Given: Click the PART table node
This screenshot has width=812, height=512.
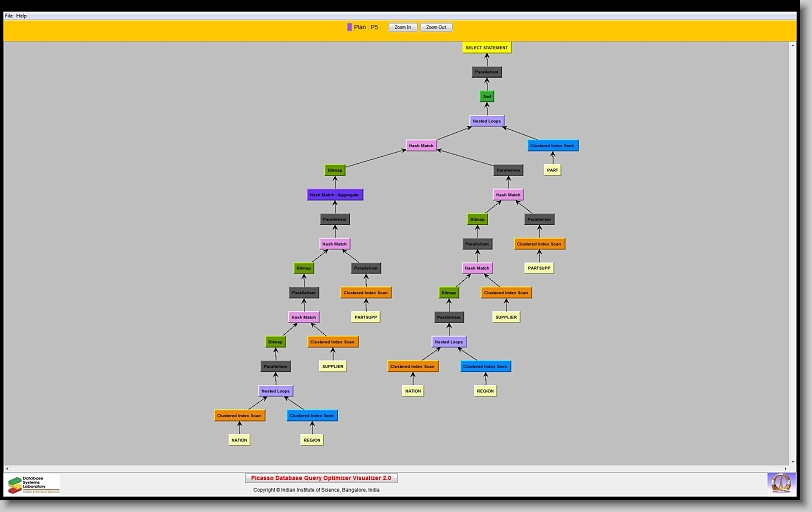Looking at the screenshot, I should pyautogui.click(x=552, y=170).
